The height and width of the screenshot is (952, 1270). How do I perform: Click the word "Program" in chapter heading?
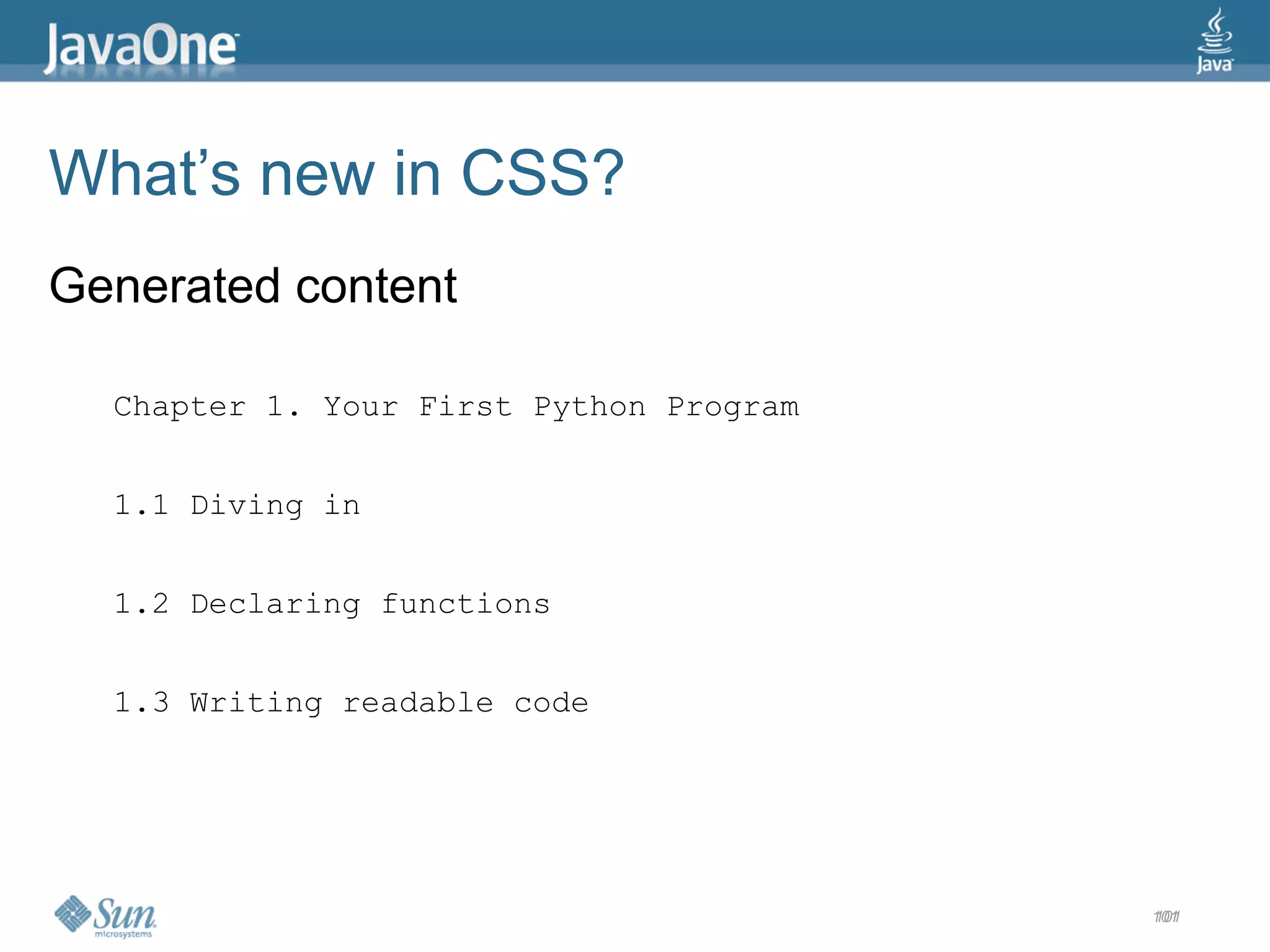733,407
